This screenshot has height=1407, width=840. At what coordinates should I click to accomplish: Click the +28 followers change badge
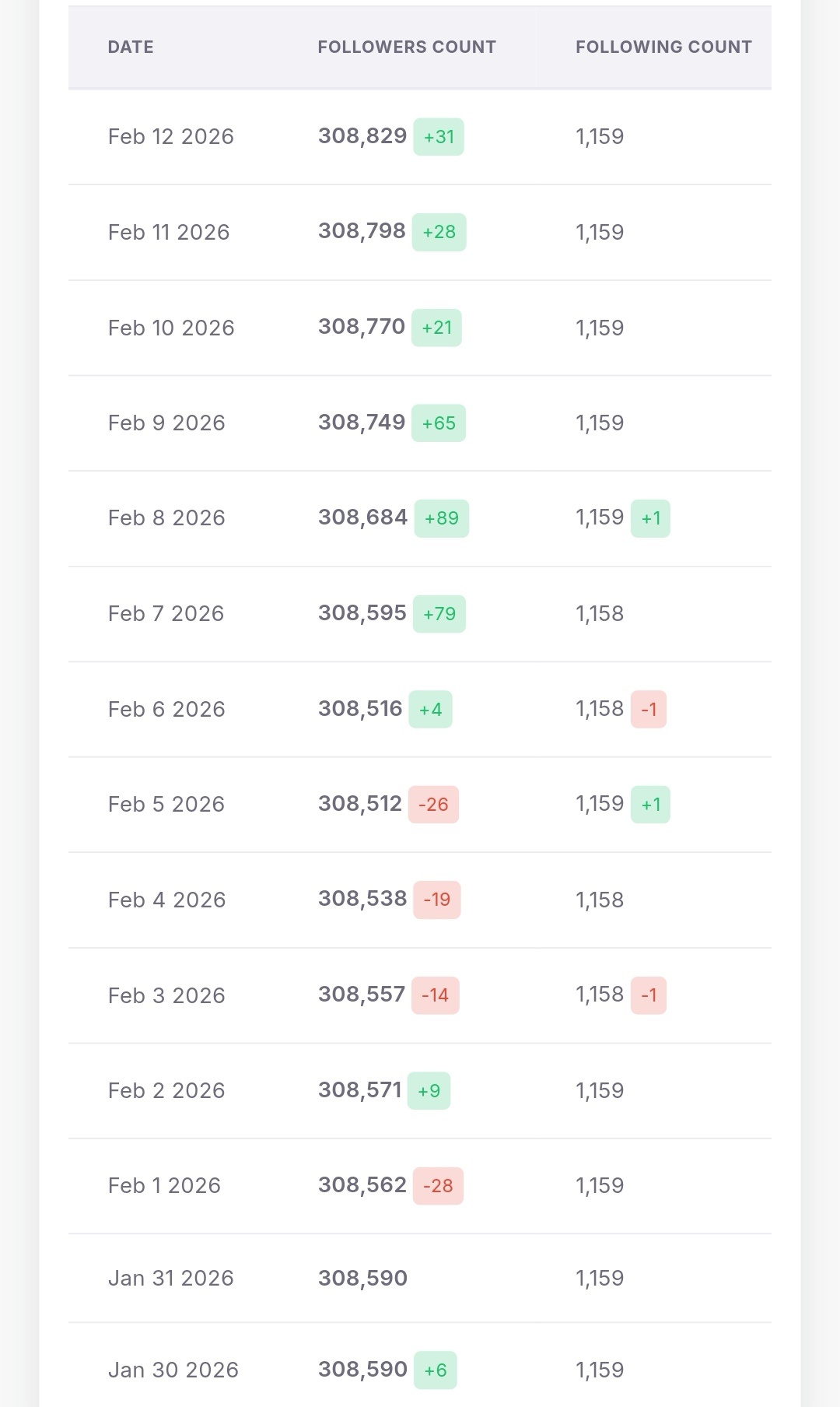point(439,232)
